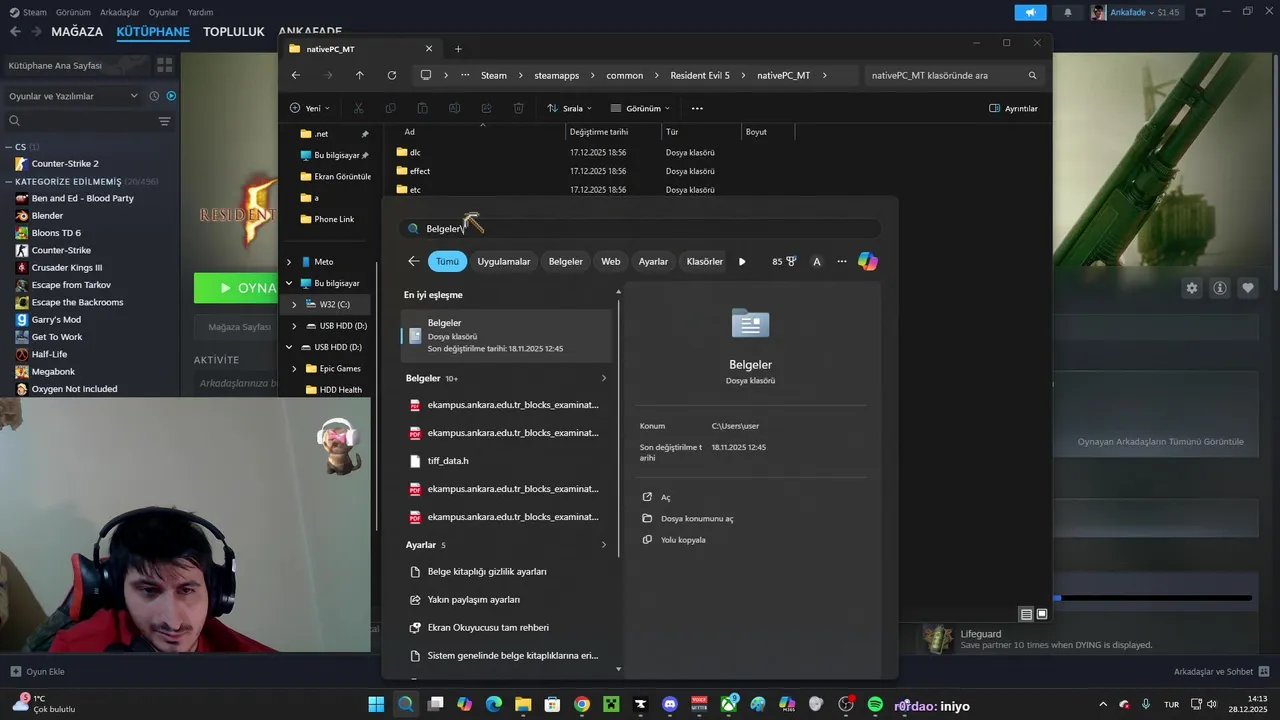Viewport: 1280px width, 720px height.
Task: Select Web search filter tab
Action: pos(610,261)
